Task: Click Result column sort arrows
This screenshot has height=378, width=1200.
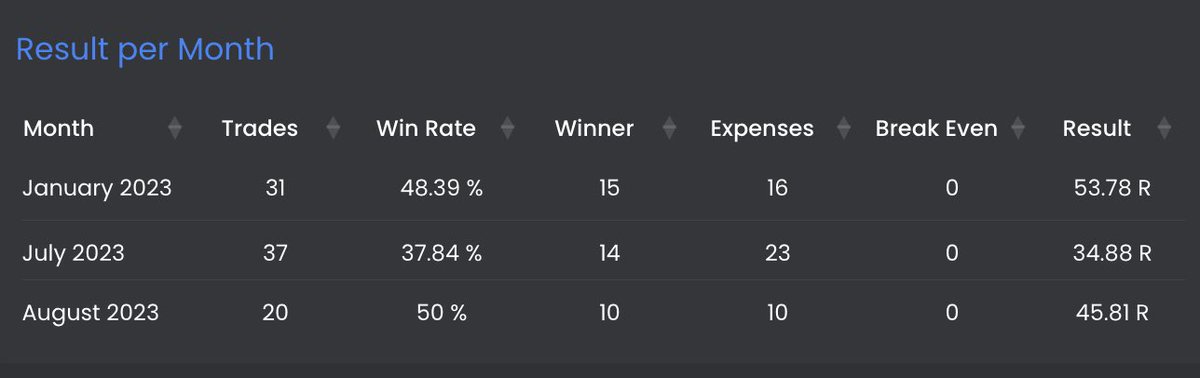Action: [1163, 128]
